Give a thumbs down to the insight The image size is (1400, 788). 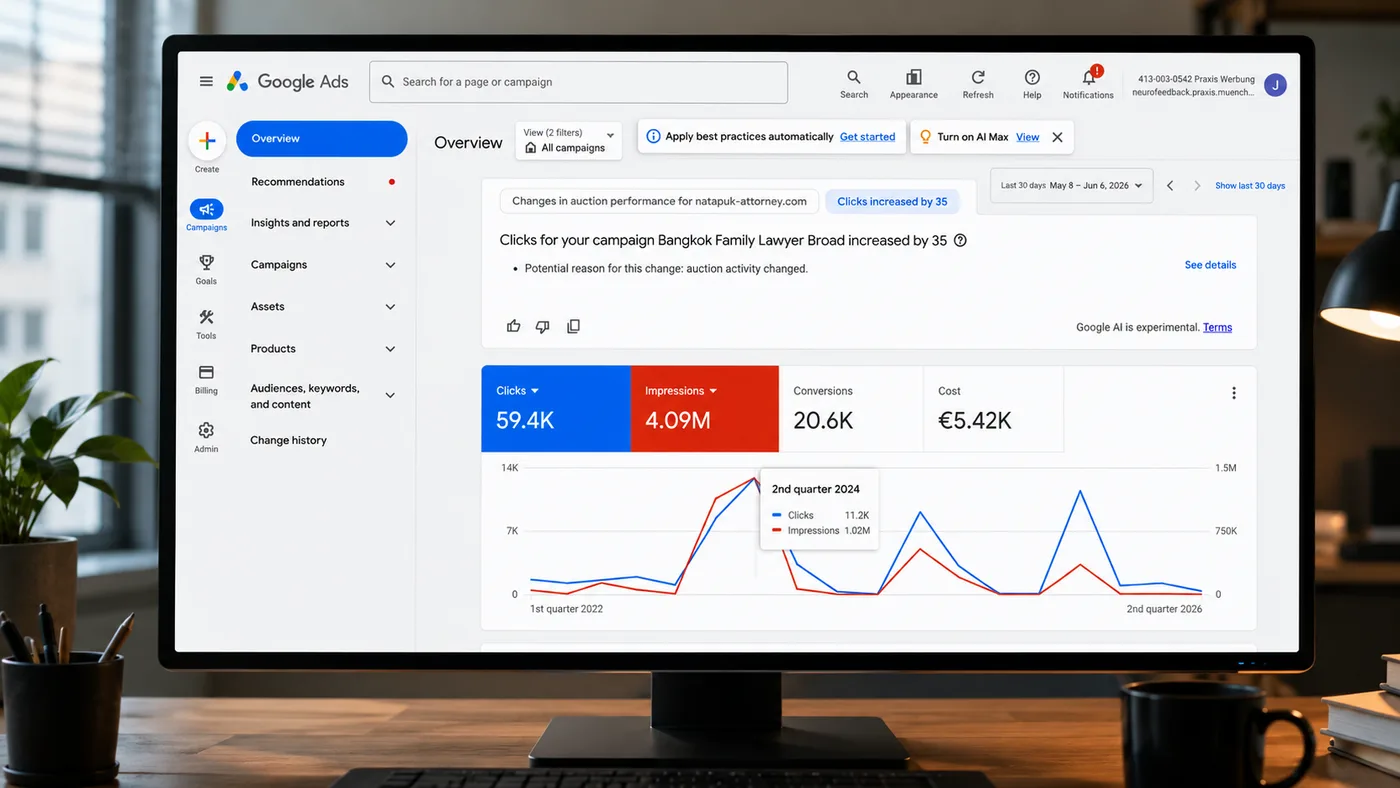click(543, 326)
